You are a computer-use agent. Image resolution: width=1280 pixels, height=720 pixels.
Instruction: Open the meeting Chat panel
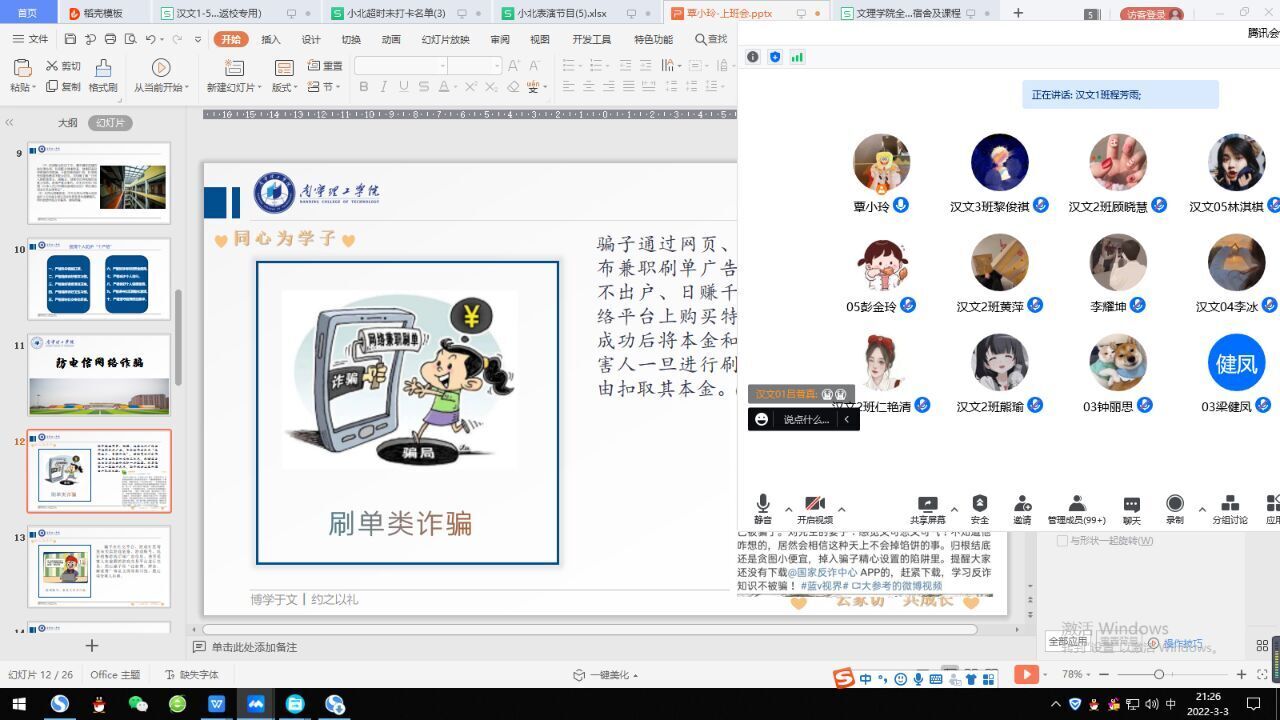pos(1131,508)
